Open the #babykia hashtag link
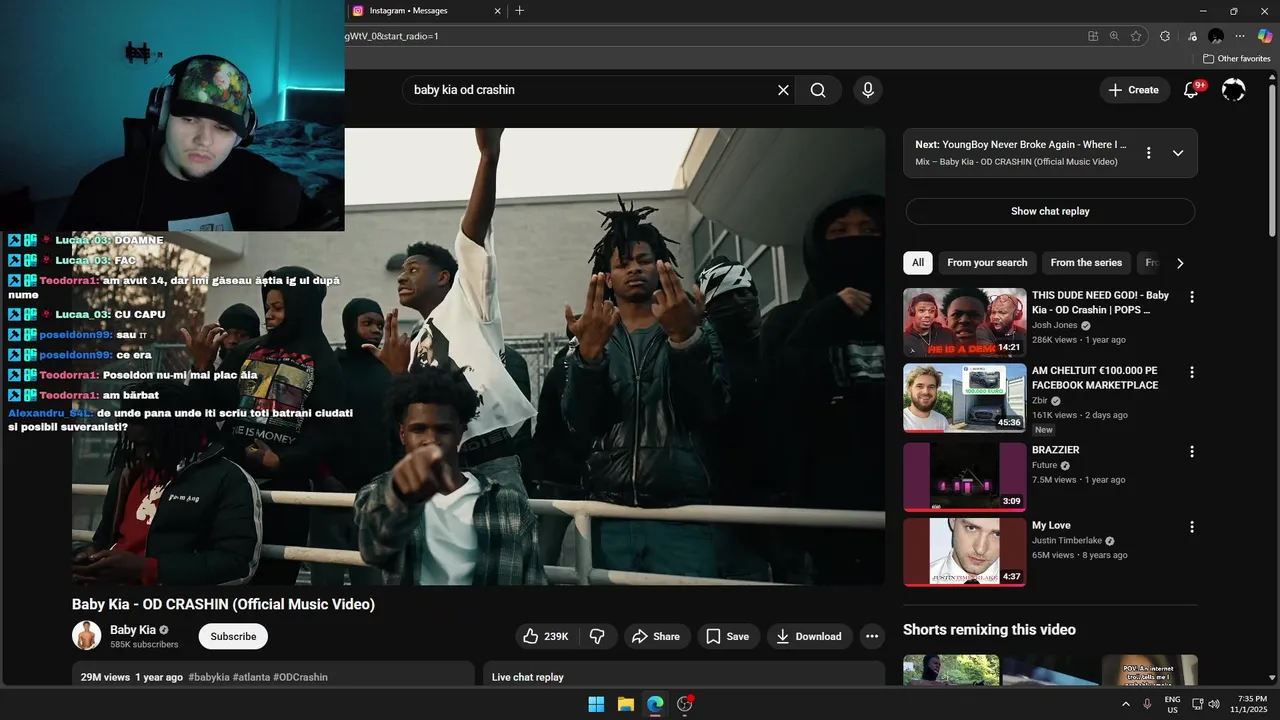 click(209, 677)
